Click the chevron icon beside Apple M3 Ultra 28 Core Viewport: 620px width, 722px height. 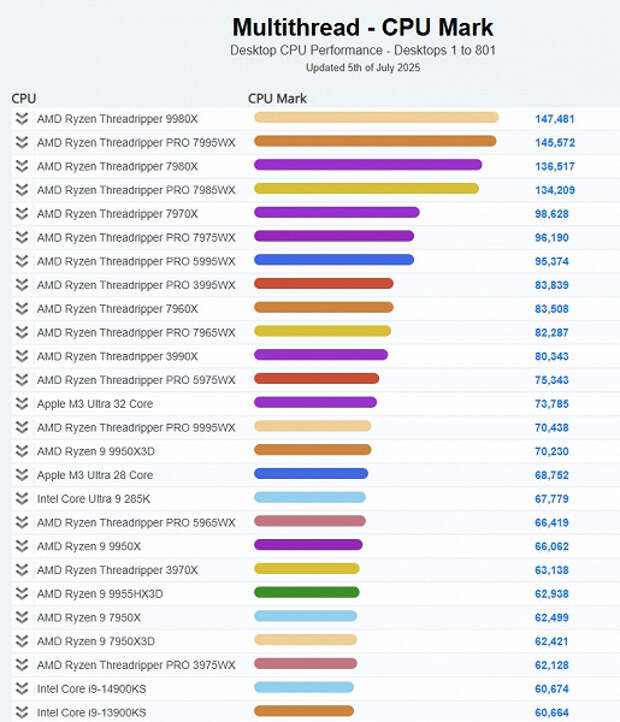pos(22,475)
